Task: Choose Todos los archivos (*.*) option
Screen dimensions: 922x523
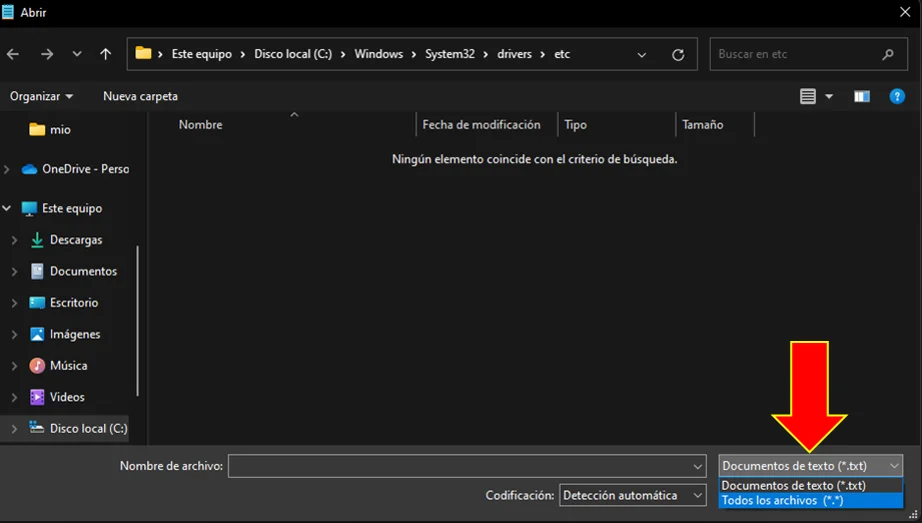Action: coord(811,501)
